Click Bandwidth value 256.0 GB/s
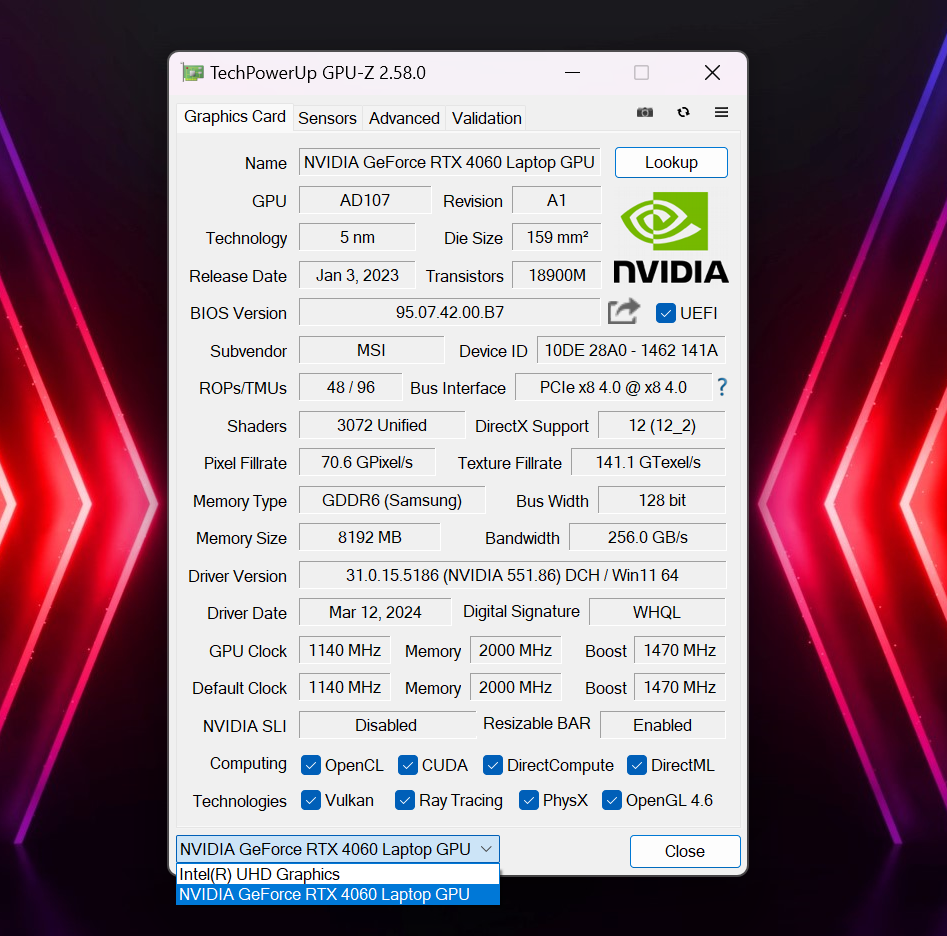 click(x=647, y=537)
